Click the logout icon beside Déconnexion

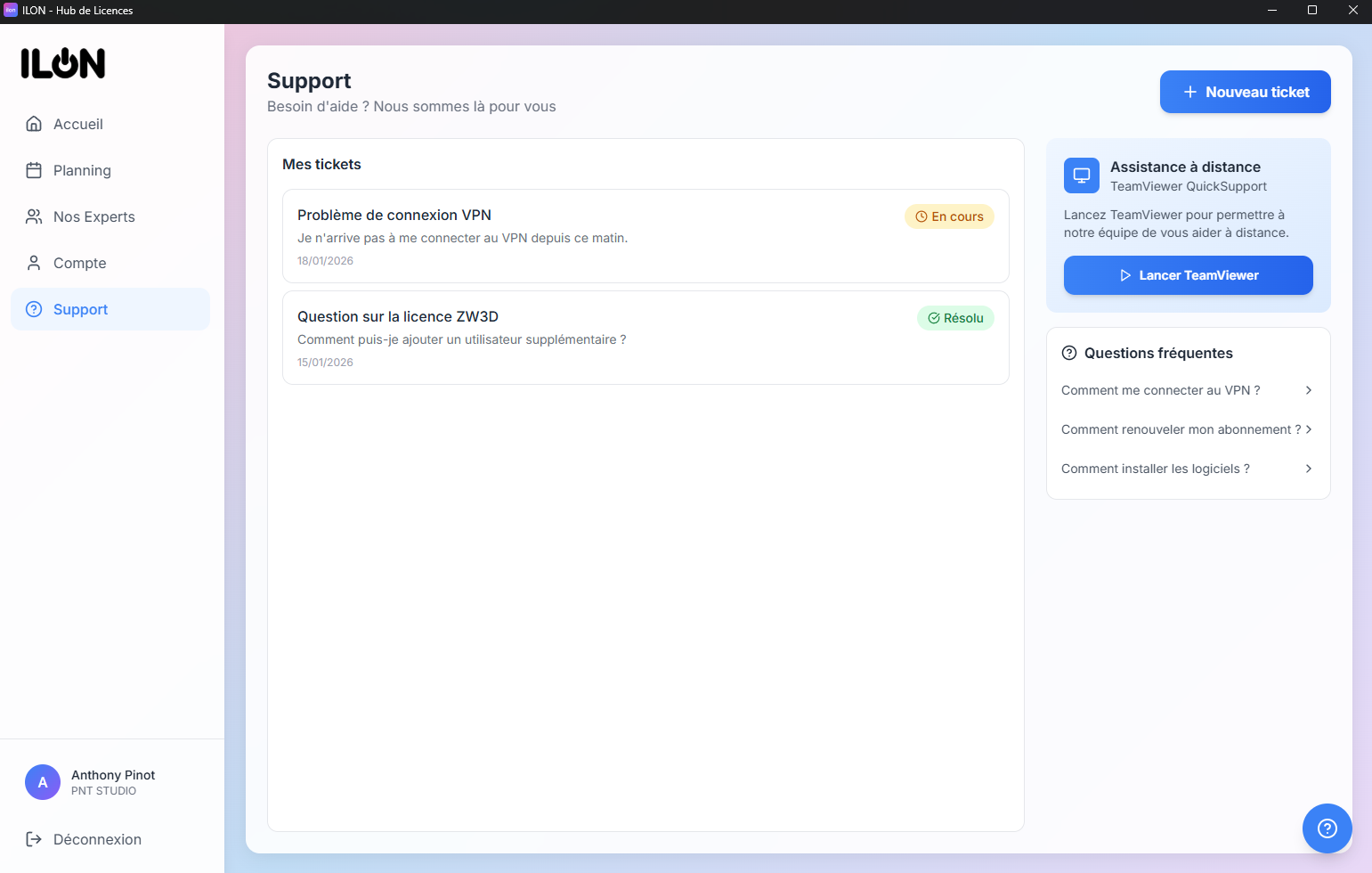(34, 839)
